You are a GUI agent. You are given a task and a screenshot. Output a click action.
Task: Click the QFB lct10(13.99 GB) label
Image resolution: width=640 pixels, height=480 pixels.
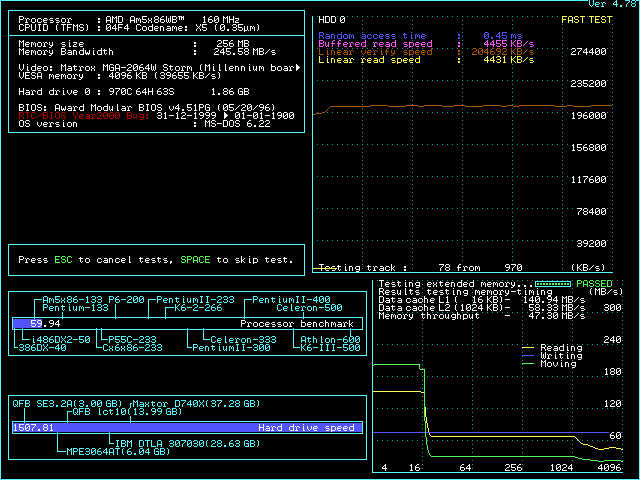pos(127,412)
